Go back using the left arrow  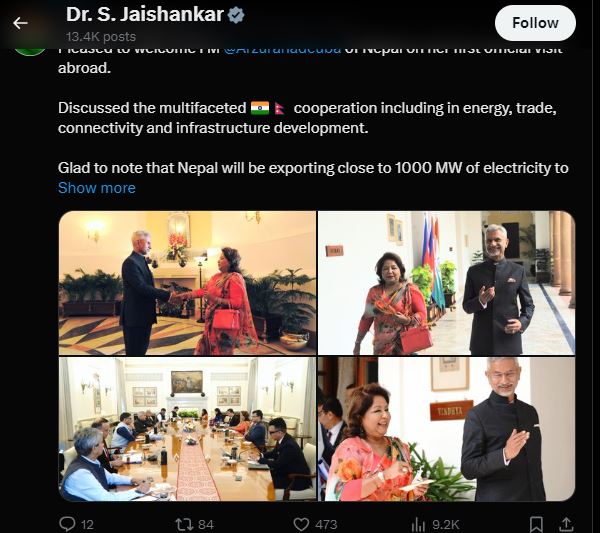20,23
